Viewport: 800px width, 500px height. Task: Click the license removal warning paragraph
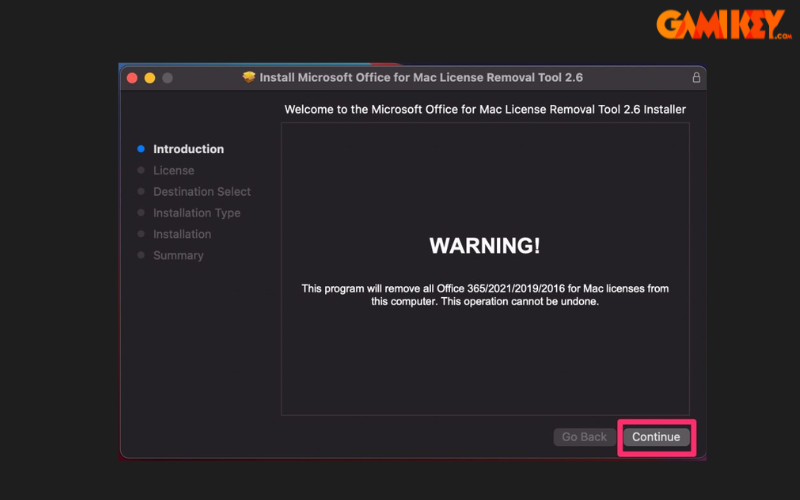click(485, 295)
